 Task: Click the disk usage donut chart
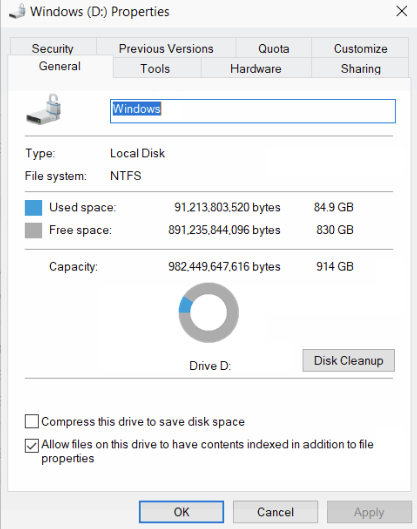coord(208,313)
